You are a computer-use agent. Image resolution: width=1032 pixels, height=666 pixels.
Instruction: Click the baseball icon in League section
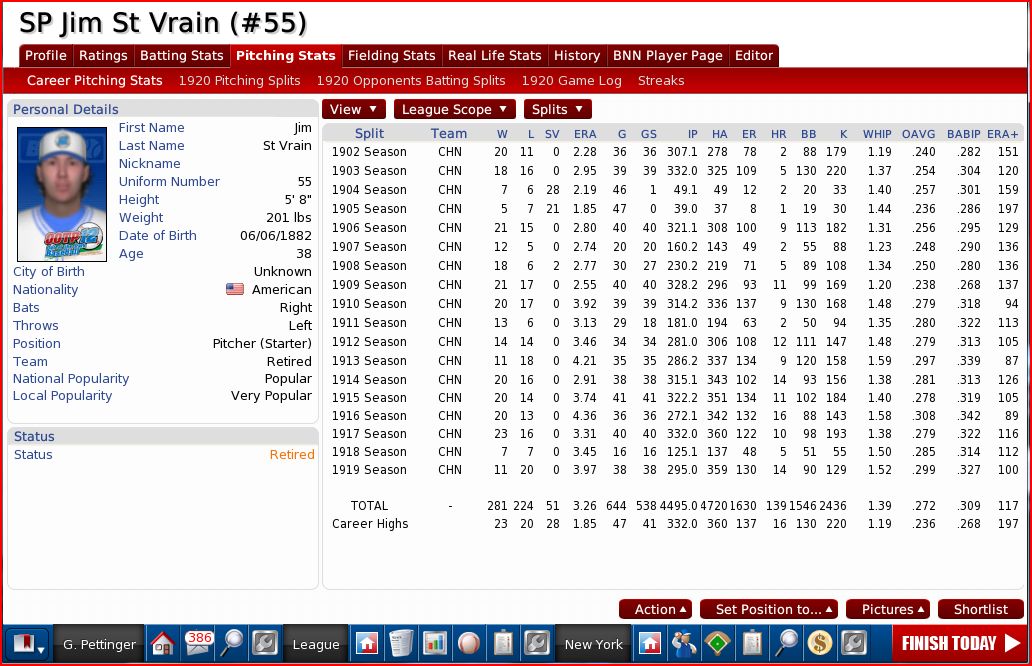click(x=469, y=643)
